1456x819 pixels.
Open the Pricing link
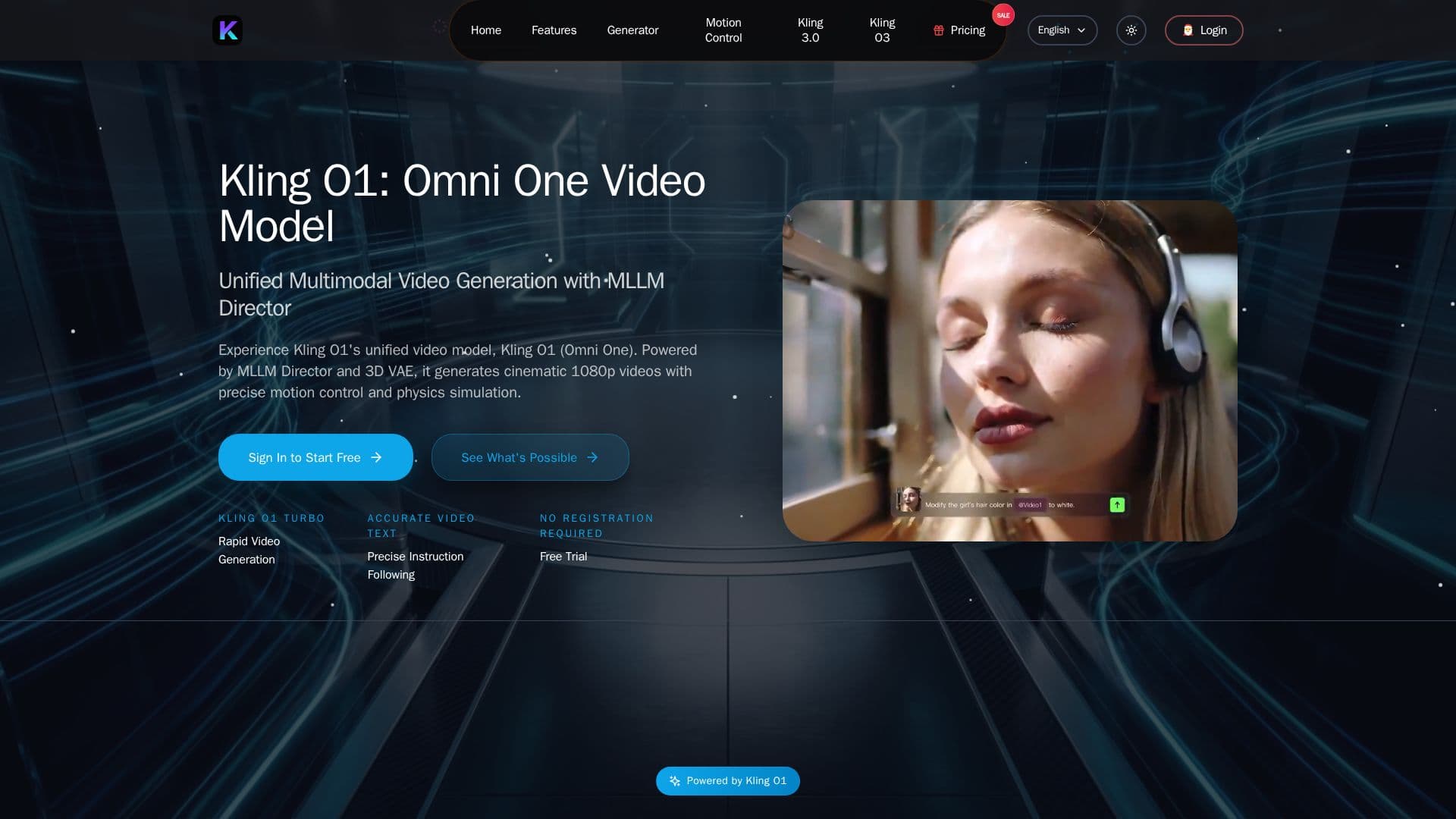[959, 30]
